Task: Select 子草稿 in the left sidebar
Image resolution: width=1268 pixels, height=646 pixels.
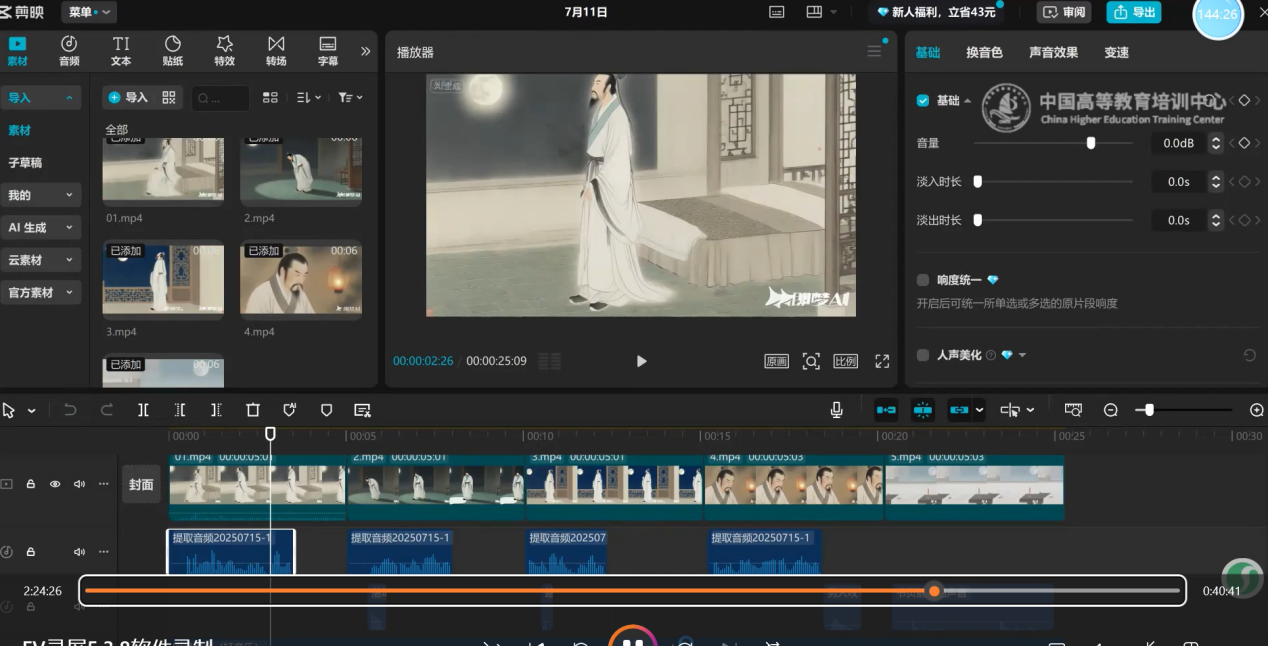Action: 25,162
